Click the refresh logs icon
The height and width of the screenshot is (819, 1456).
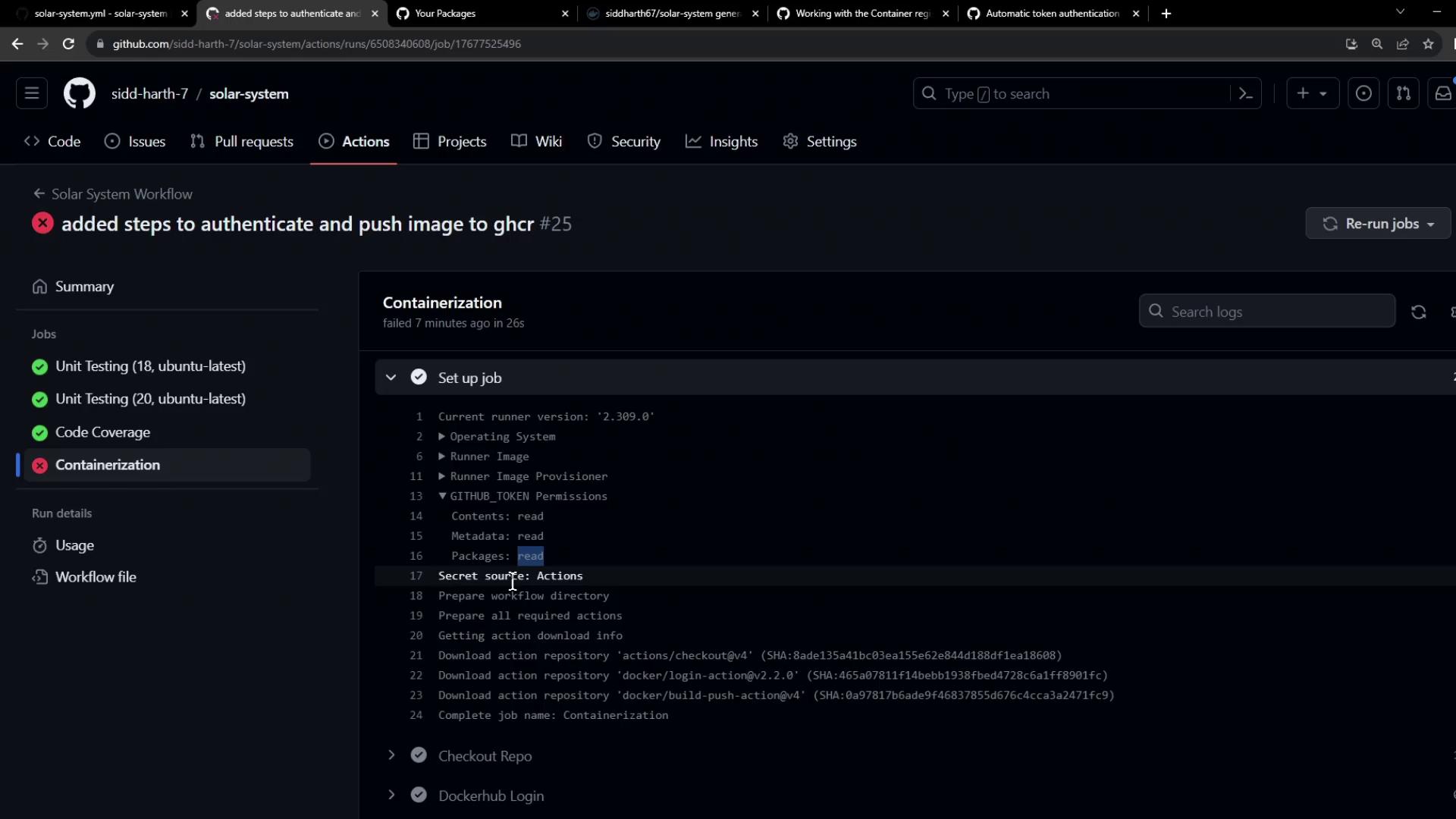point(1418,312)
